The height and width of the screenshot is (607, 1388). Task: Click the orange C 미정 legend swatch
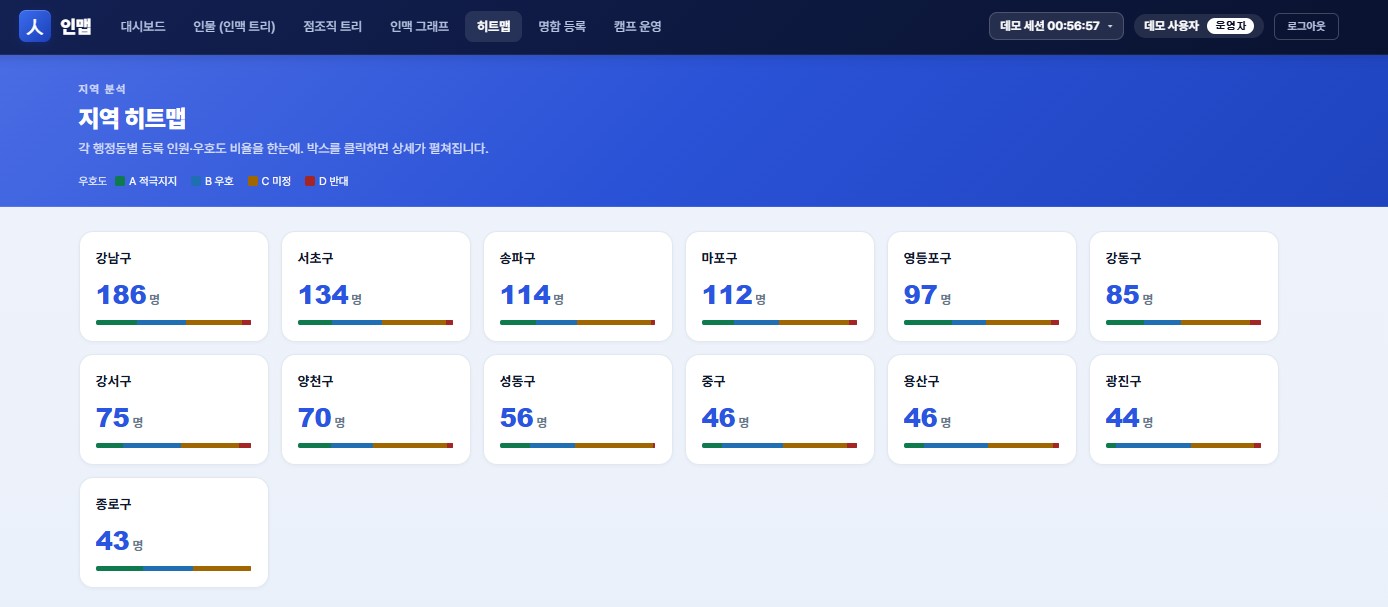(x=253, y=181)
